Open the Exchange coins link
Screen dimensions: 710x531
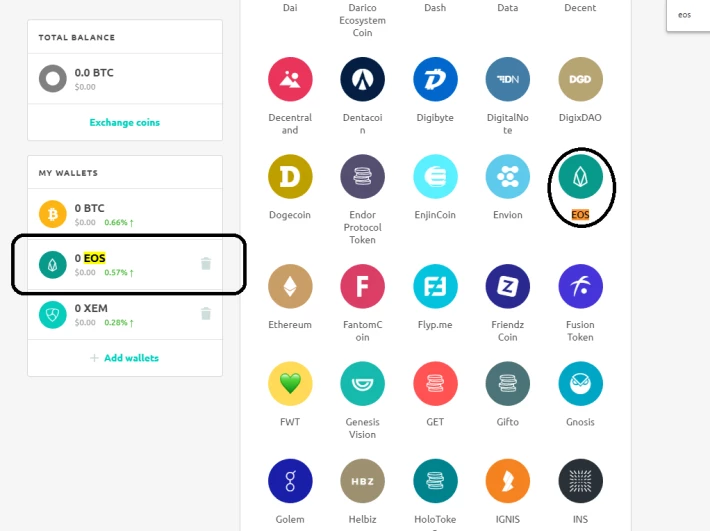pyautogui.click(x=125, y=122)
